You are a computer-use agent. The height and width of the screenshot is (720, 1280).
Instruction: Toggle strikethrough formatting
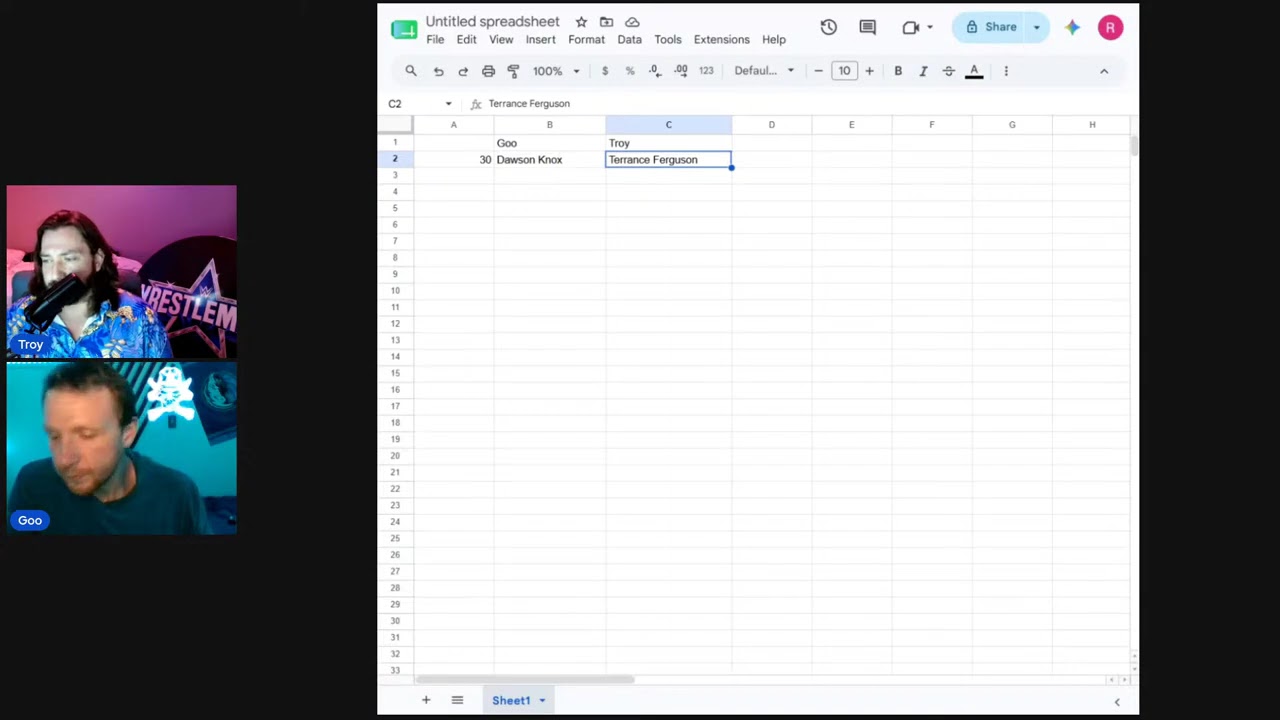[x=949, y=71]
